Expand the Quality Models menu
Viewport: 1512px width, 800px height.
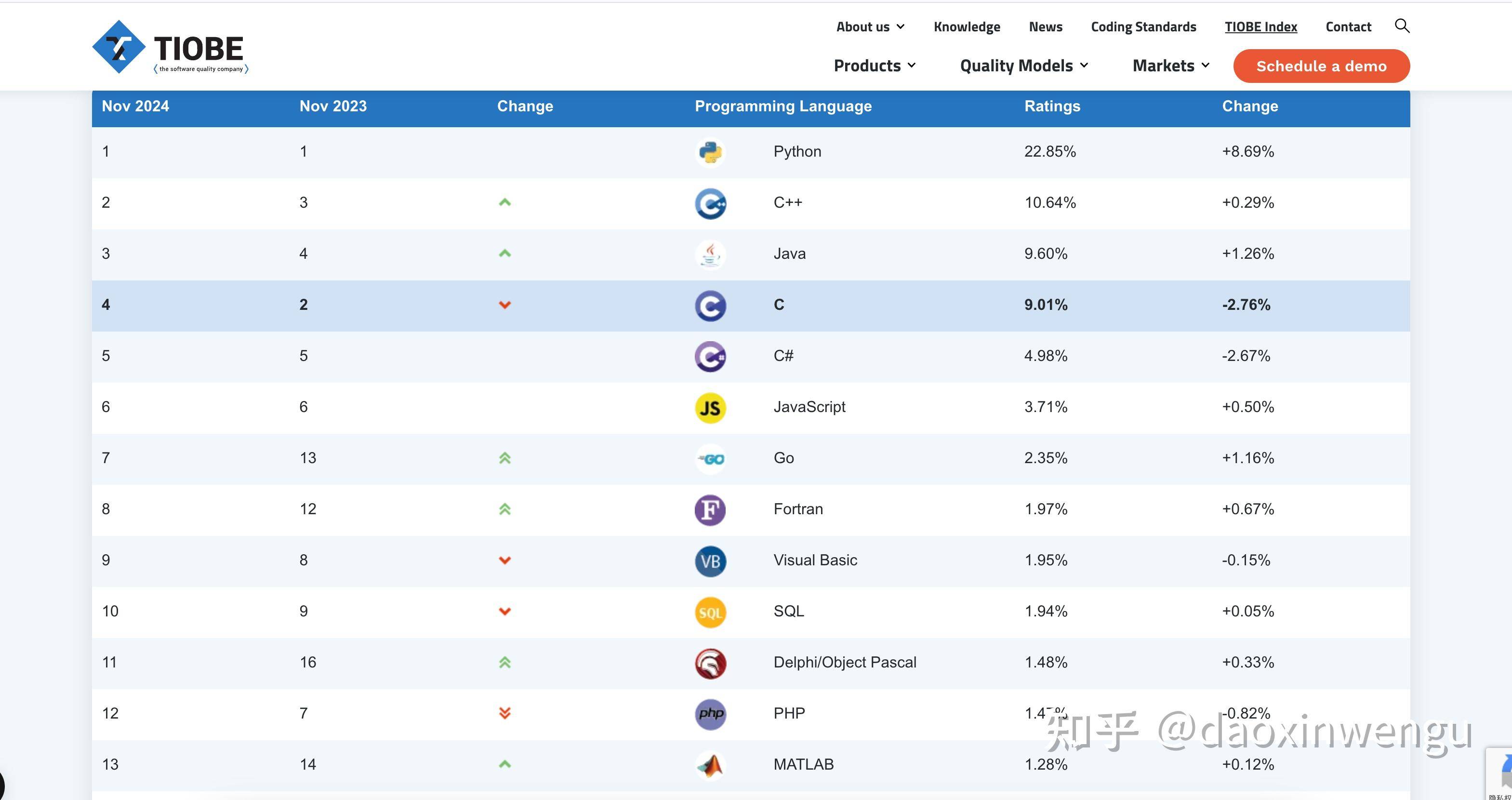(x=1024, y=66)
